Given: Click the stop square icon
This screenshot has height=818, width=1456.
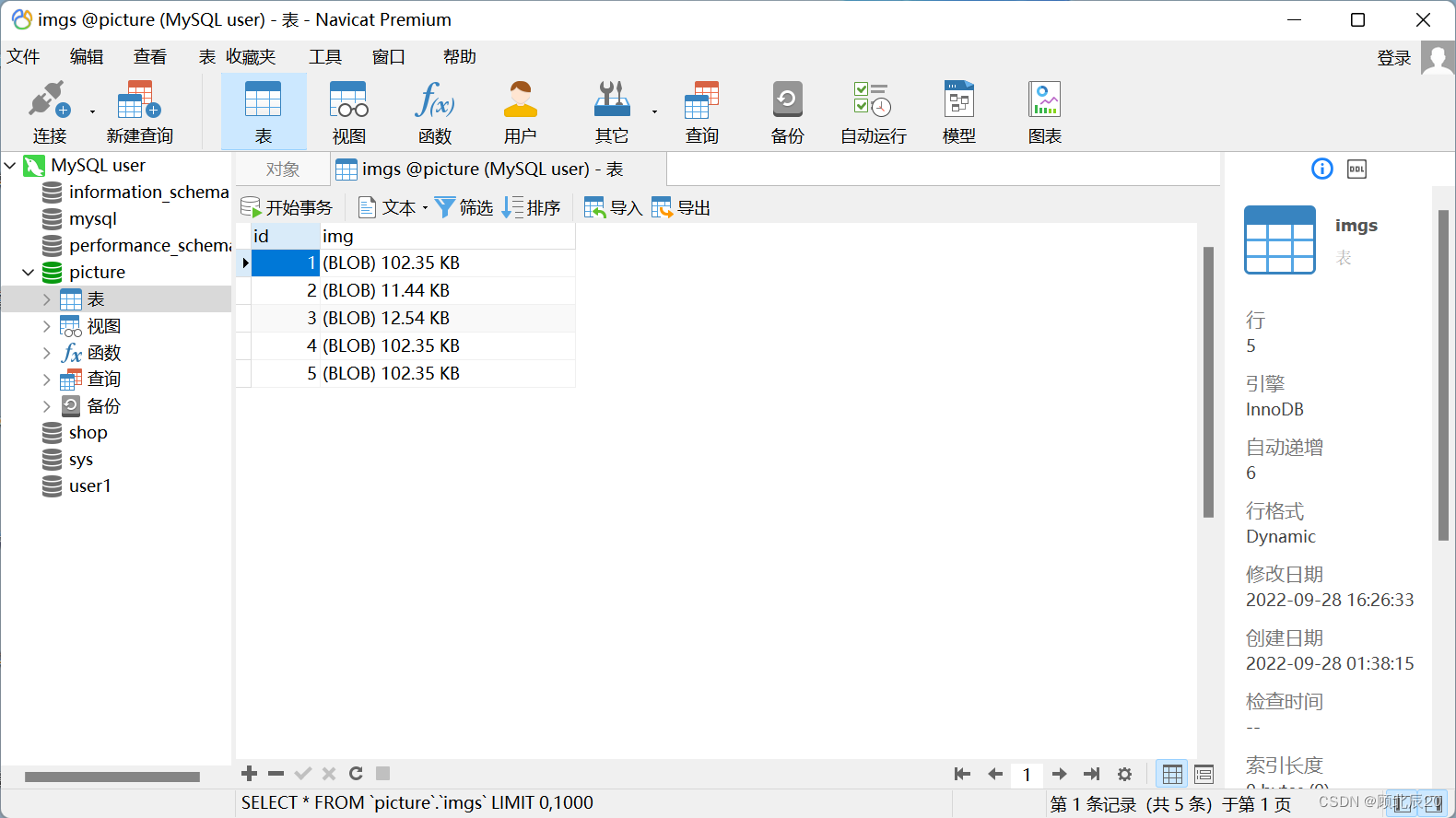Looking at the screenshot, I should click(x=383, y=774).
